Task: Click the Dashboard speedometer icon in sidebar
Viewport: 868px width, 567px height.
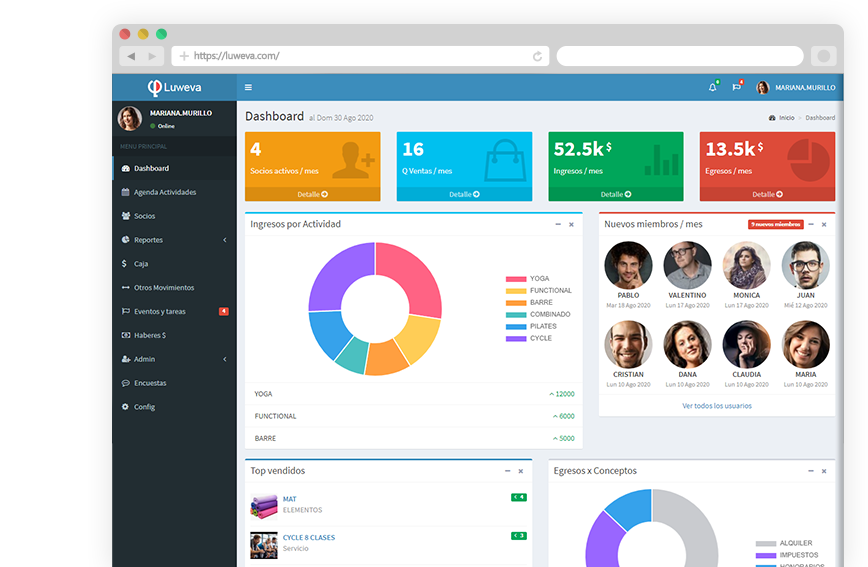Action: pyautogui.click(x=126, y=168)
